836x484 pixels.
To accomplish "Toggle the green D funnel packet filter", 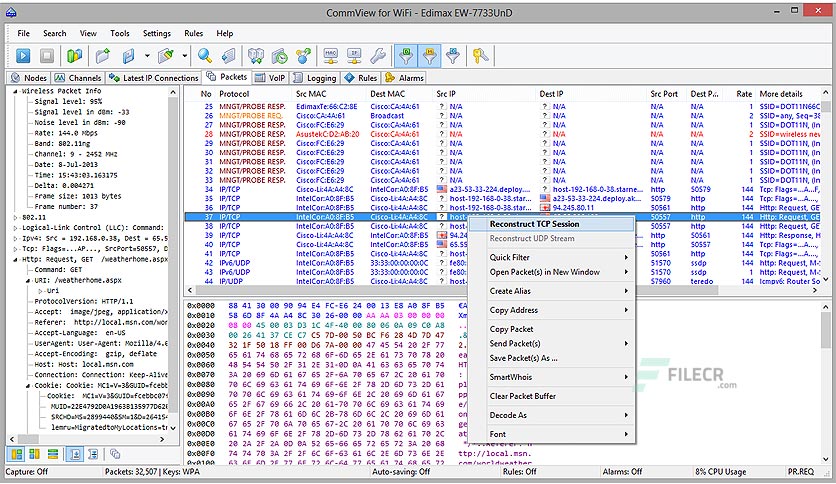I will click(x=406, y=55).
